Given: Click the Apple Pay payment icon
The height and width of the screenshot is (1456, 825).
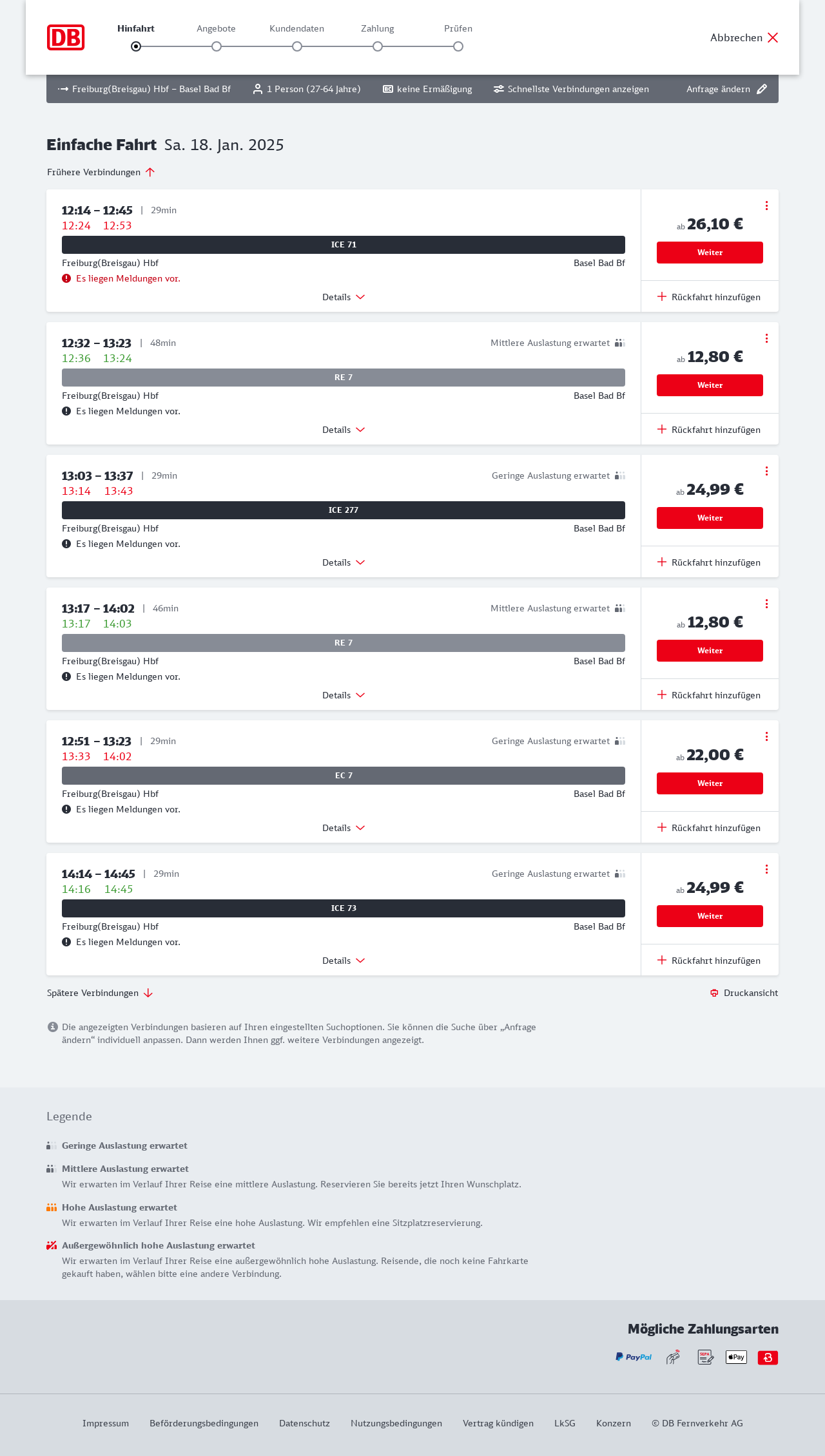Looking at the screenshot, I should 736,1357.
